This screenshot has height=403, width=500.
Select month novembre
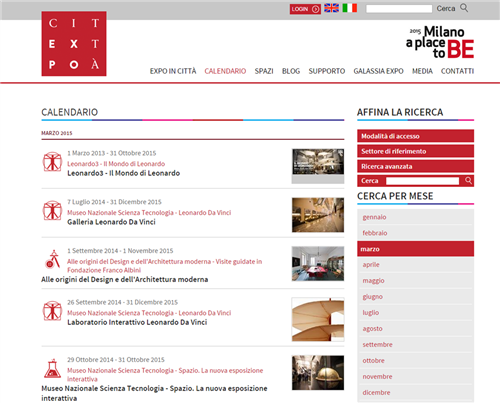415,377
